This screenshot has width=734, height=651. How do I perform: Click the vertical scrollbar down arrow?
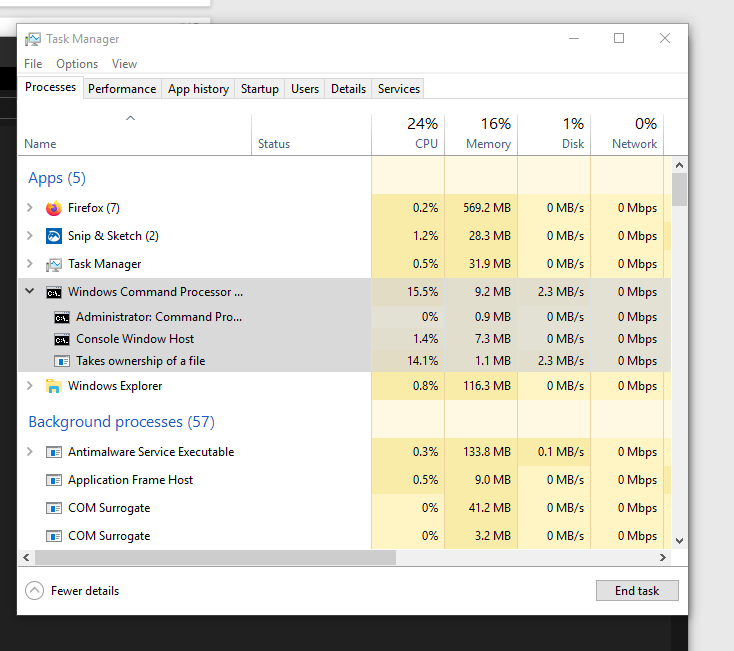tap(679, 541)
